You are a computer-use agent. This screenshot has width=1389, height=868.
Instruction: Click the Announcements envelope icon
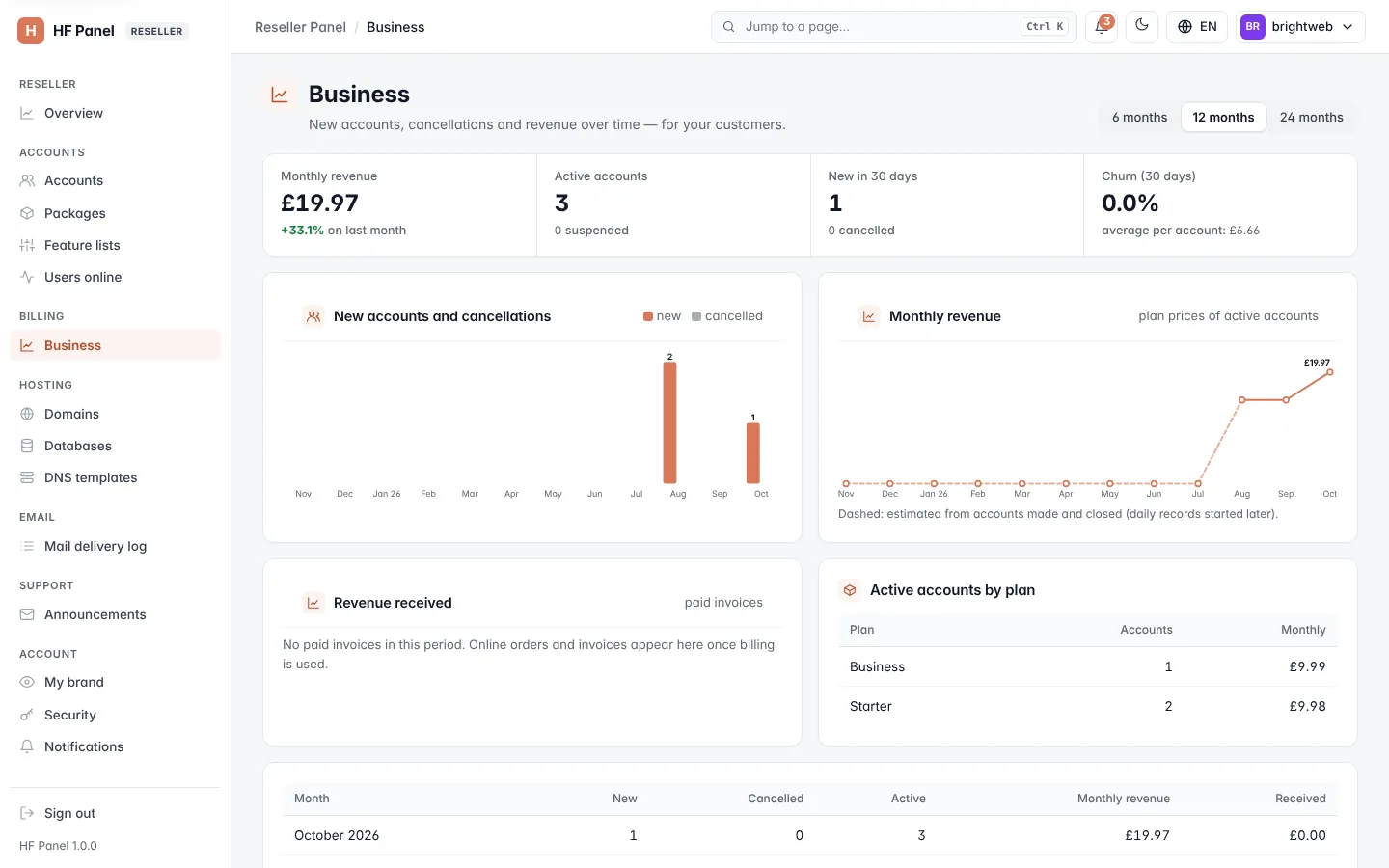click(27, 614)
